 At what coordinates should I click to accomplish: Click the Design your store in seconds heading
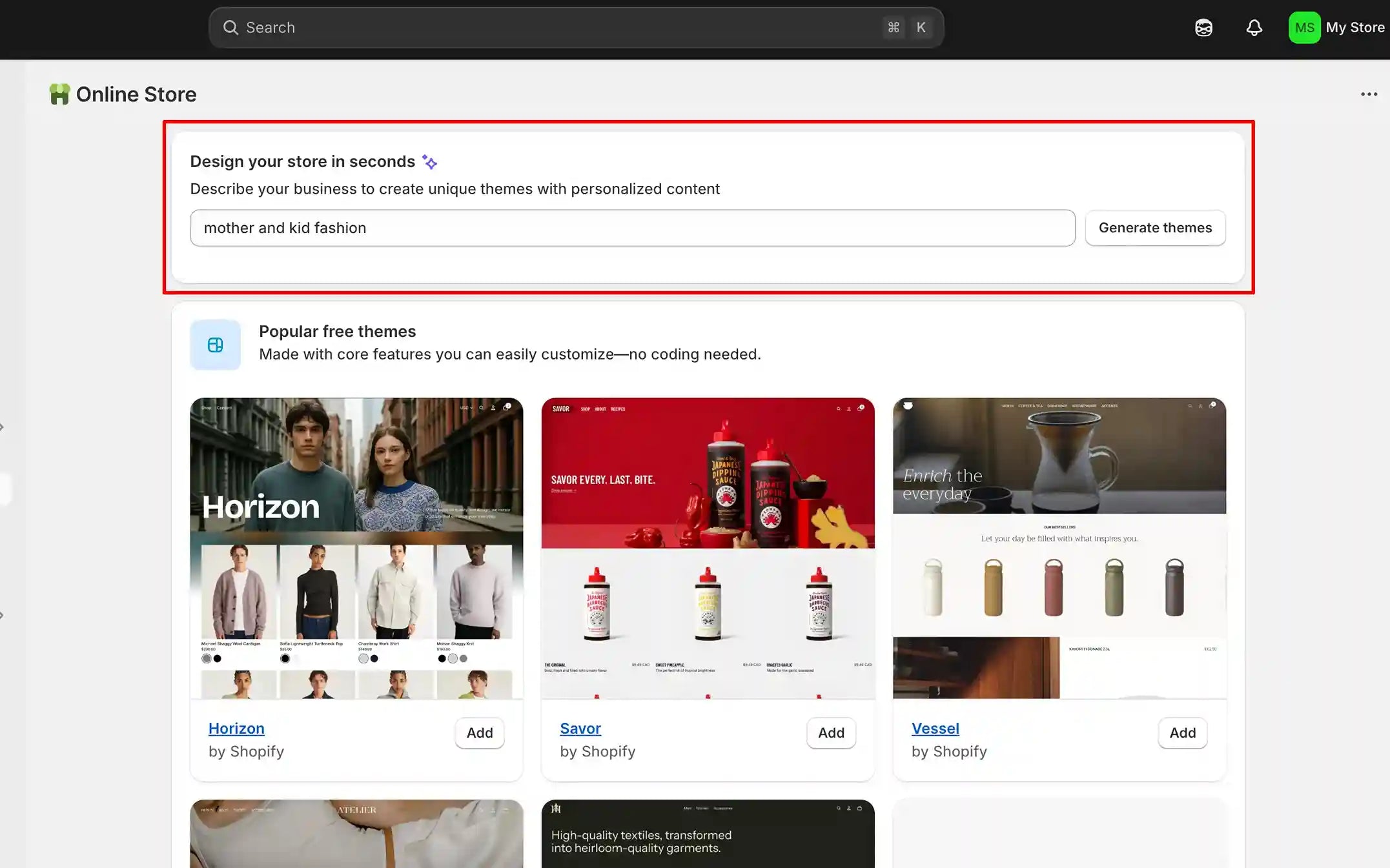click(302, 161)
